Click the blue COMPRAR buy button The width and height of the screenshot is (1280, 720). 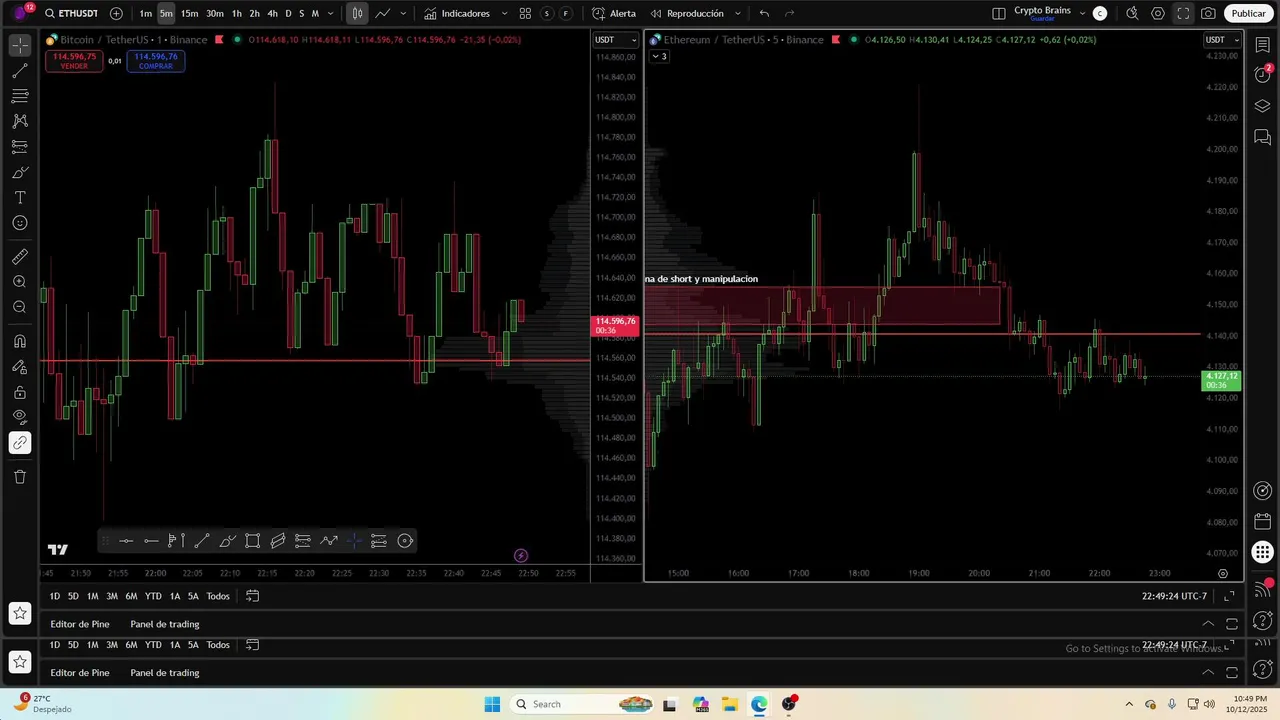tap(156, 61)
